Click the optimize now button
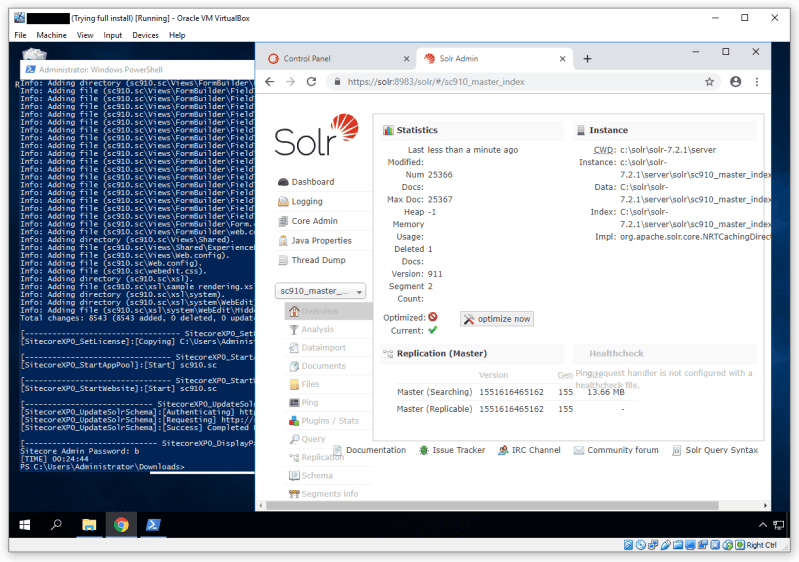Image resolution: width=799 pixels, height=562 pixels. click(x=497, y=319)
